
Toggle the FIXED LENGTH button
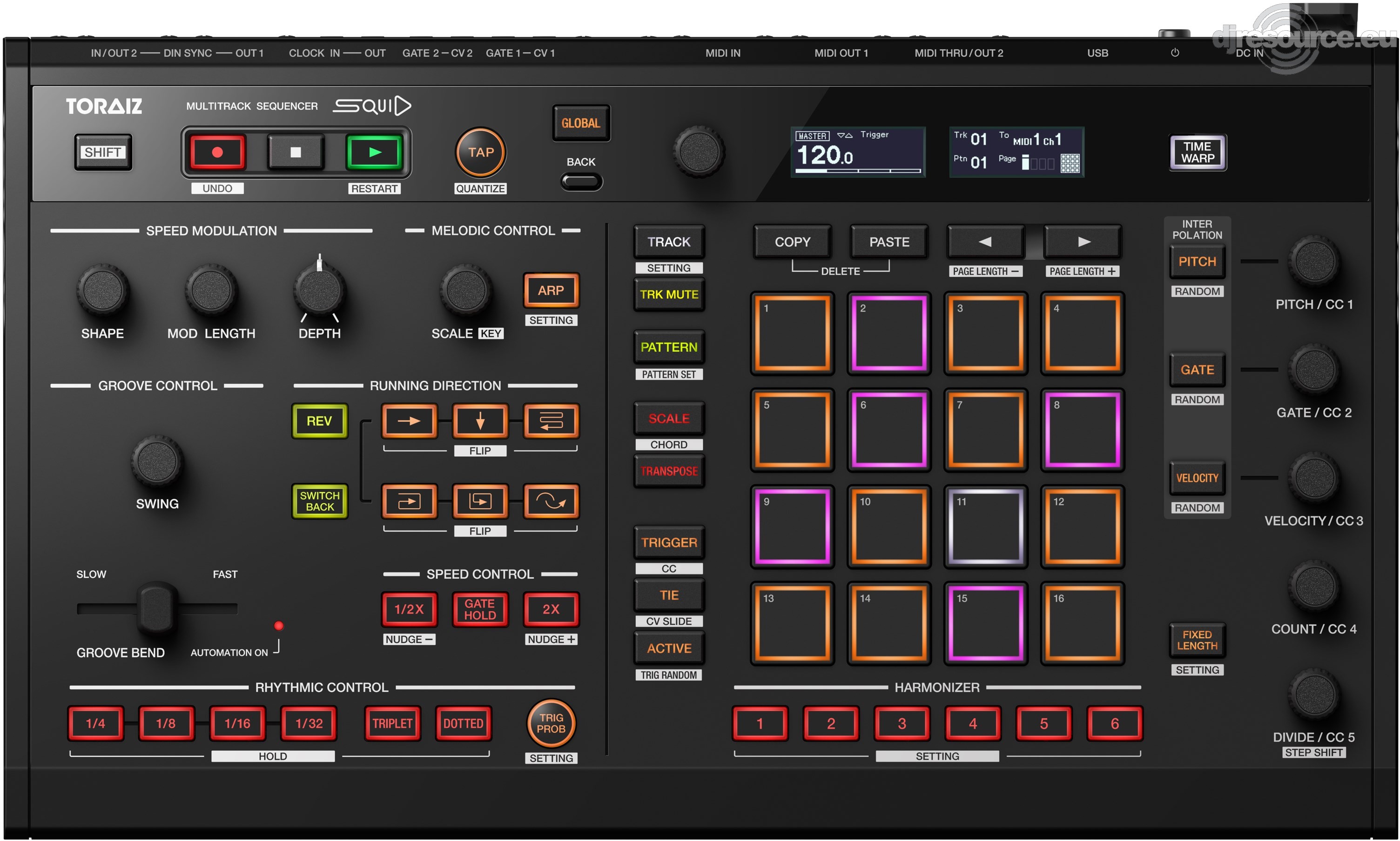(x=1197, y=641)
